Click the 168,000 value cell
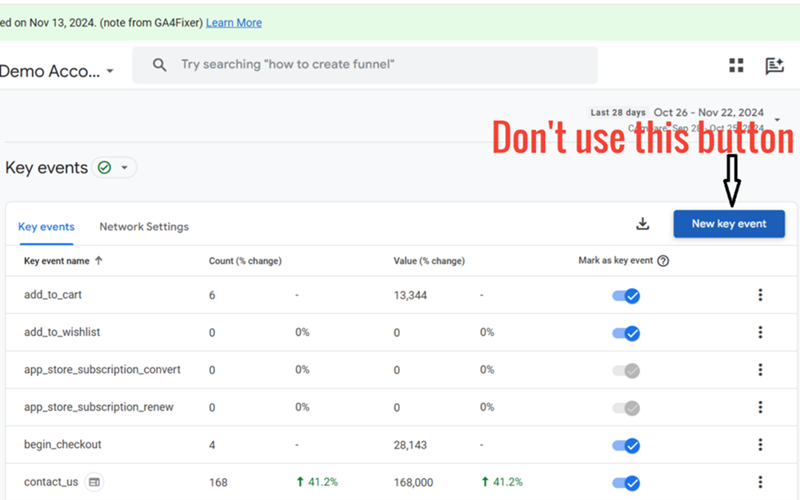The width and height of the screenshot is (800, 500). point(413,483)
